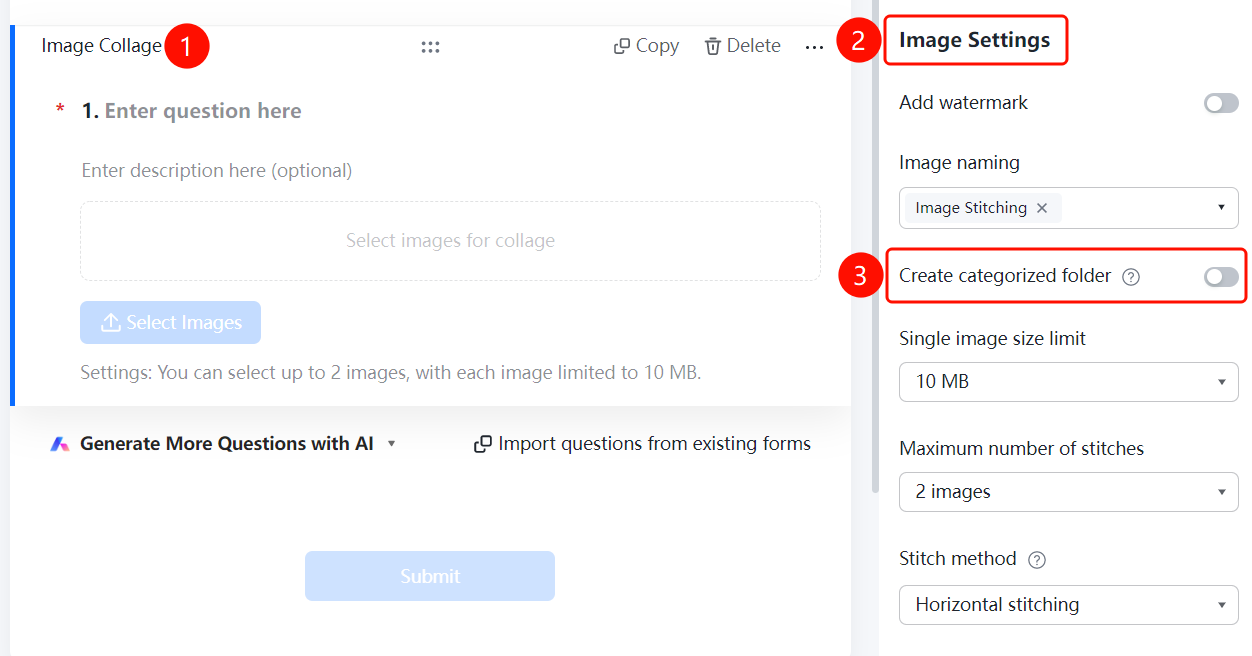Viewport: 1252px width, 656px height.
Task: Expand Generate More Questions with AI arrow
Action: (392, 444)
